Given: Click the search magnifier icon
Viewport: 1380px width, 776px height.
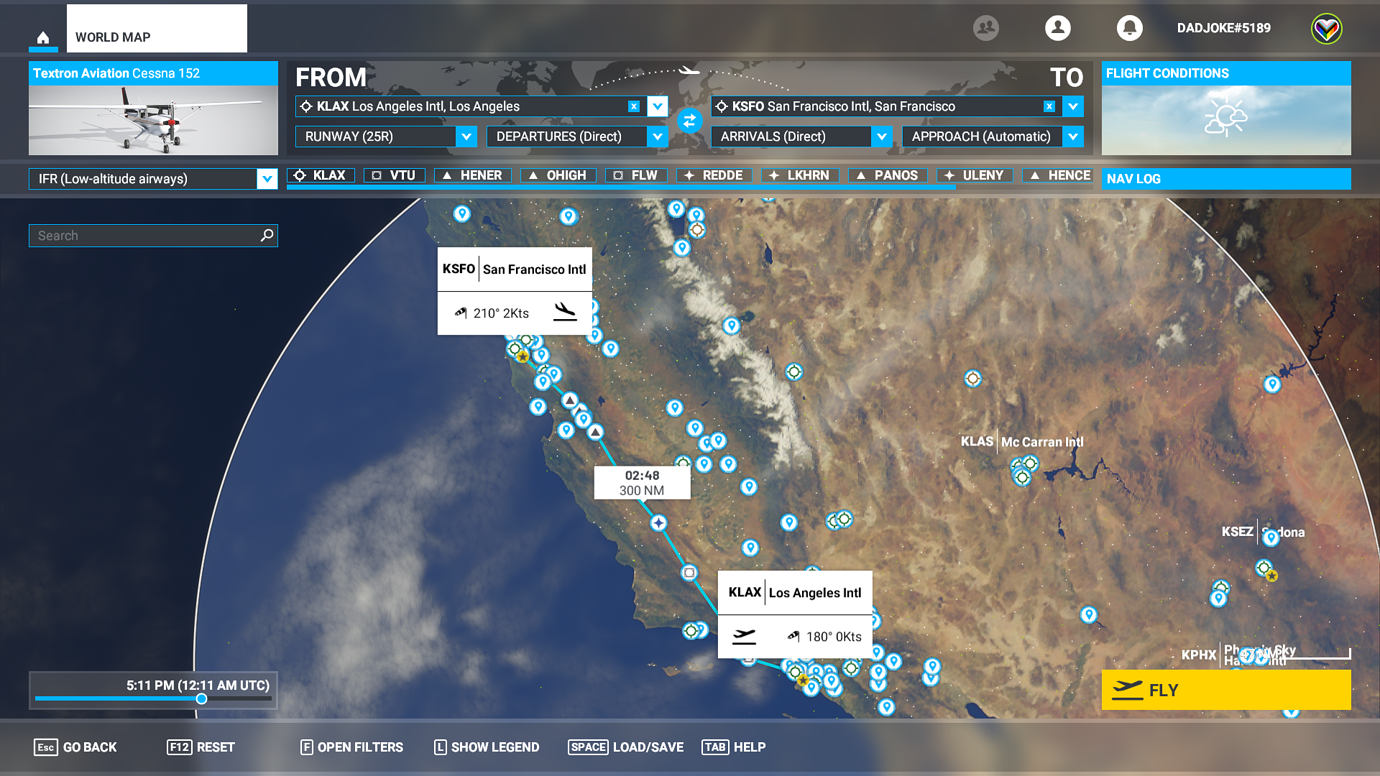Looking at the screenshot, I should (x=267, y=235).
